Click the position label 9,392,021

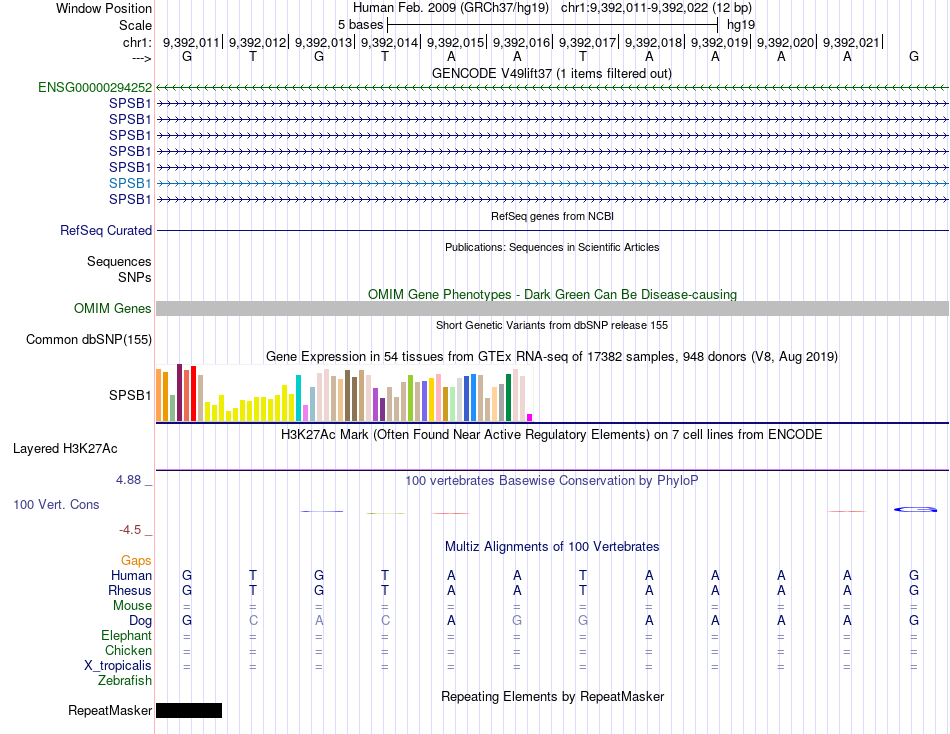click(x=851, y=42)
